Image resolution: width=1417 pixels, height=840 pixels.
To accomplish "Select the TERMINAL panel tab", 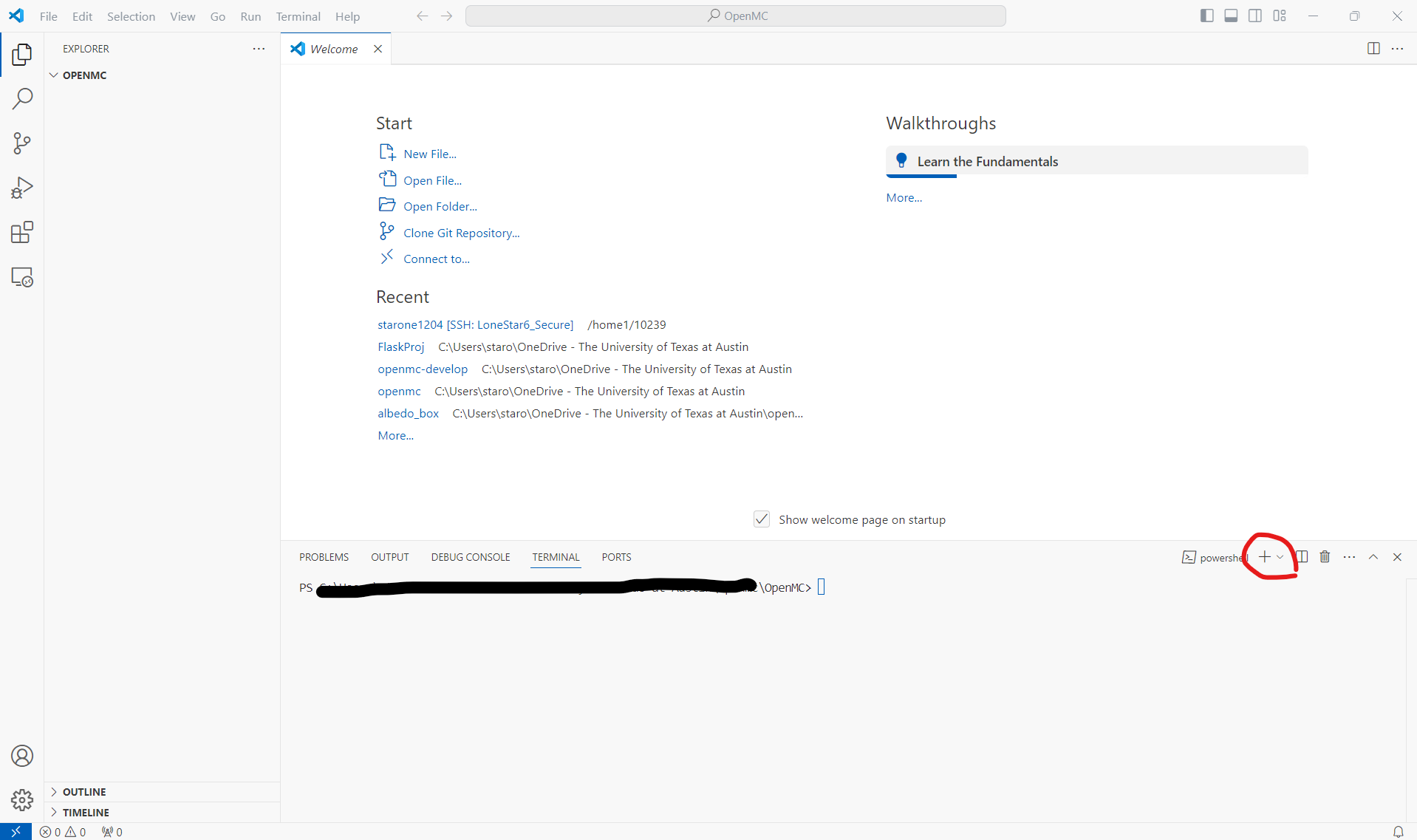I will coord(556,557).
